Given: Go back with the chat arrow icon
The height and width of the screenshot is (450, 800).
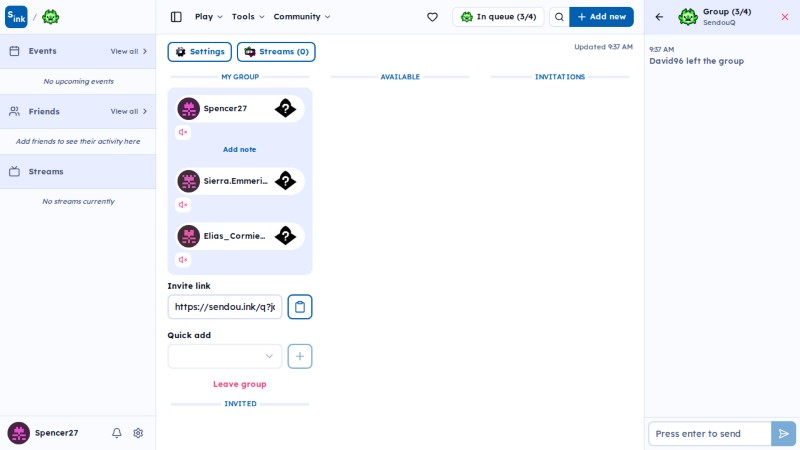Looking at the screenshot, I should coord(659,17).
